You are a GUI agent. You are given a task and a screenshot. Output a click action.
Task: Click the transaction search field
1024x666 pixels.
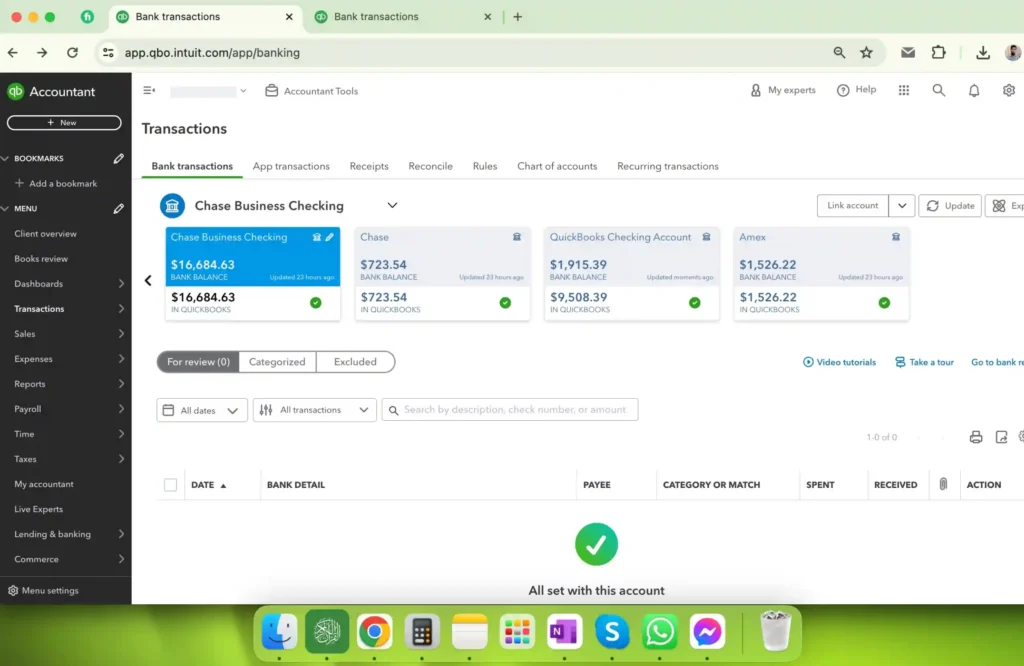510,409
